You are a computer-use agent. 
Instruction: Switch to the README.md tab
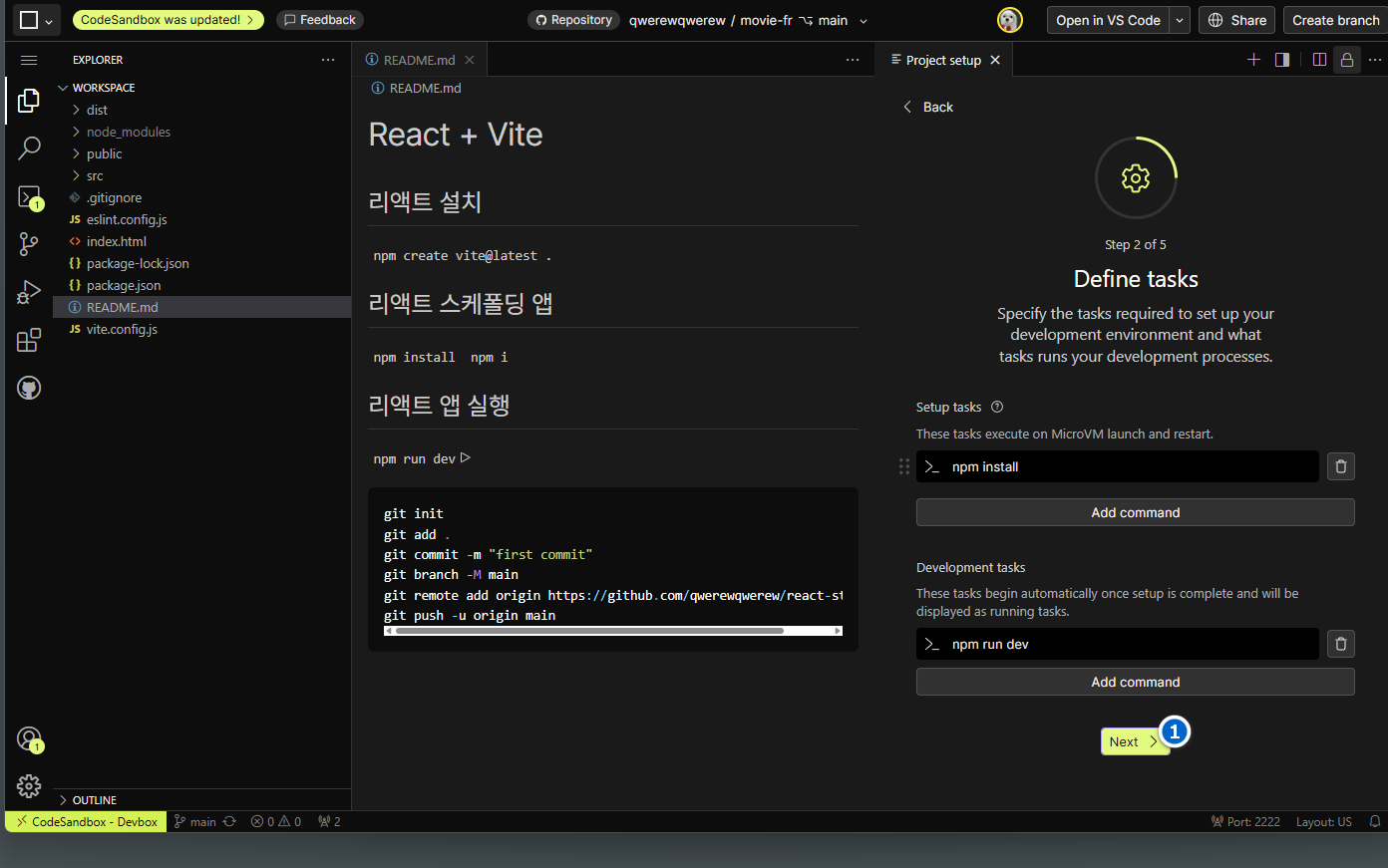point(419,60)
